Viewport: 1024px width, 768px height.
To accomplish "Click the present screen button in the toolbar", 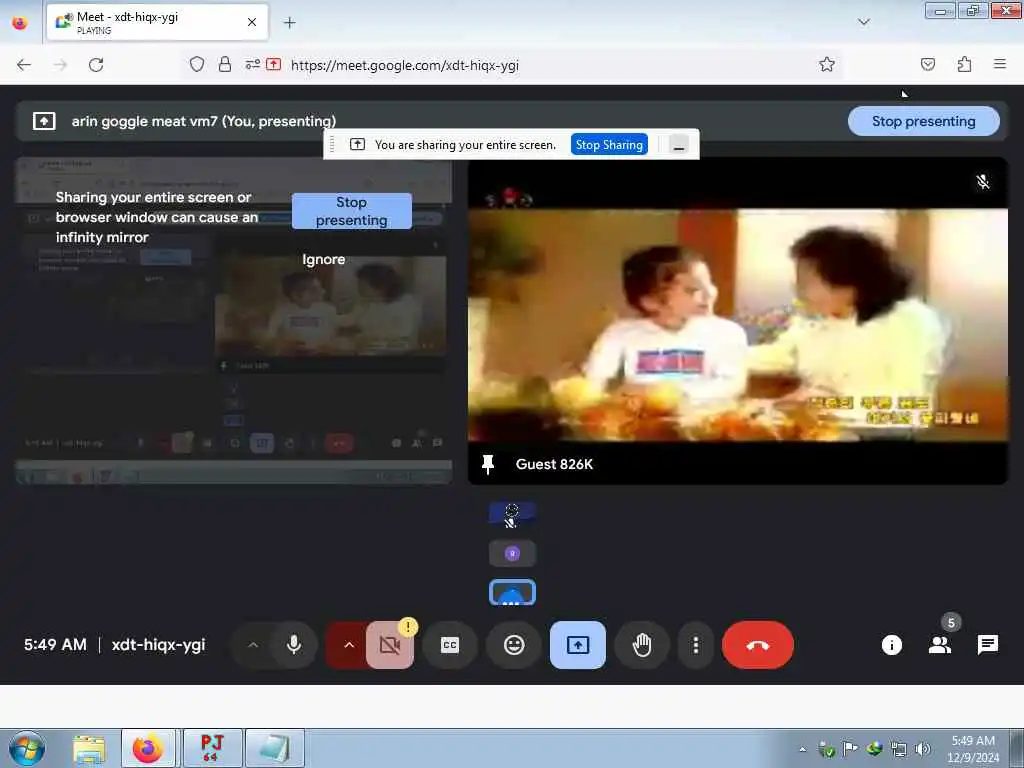I will (578, 645).
